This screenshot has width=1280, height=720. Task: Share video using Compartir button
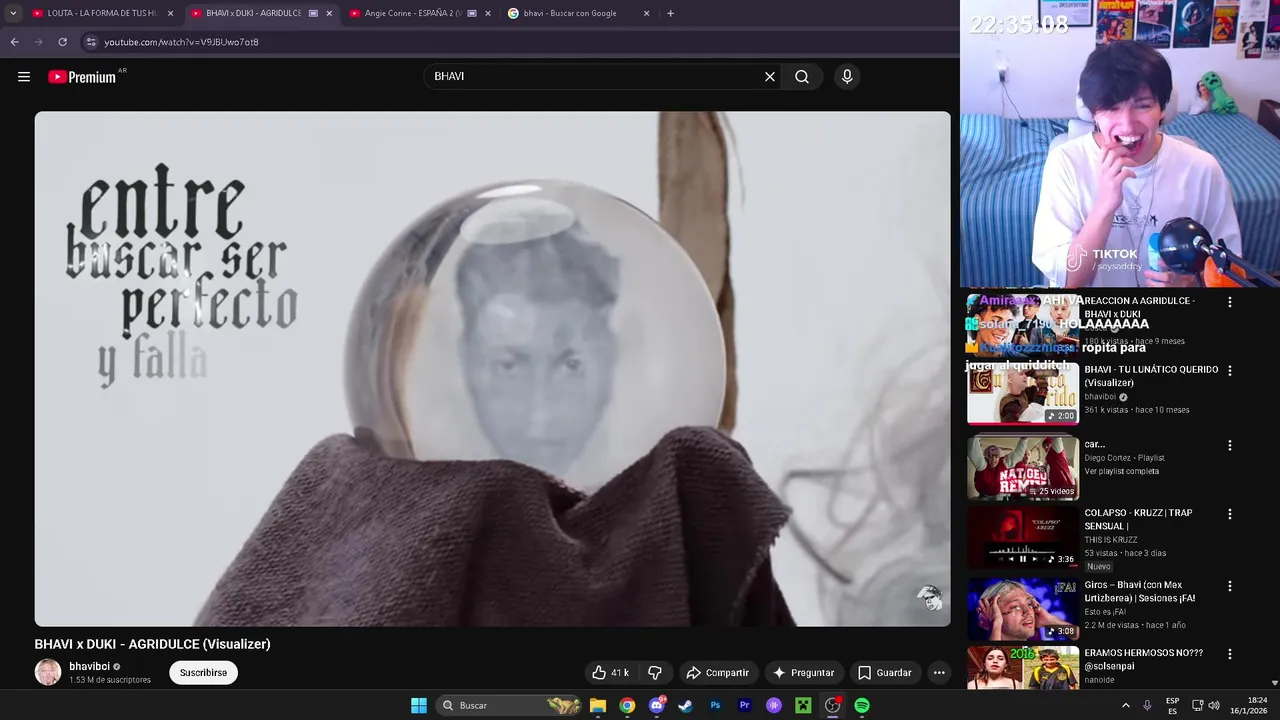coord(717,673)
